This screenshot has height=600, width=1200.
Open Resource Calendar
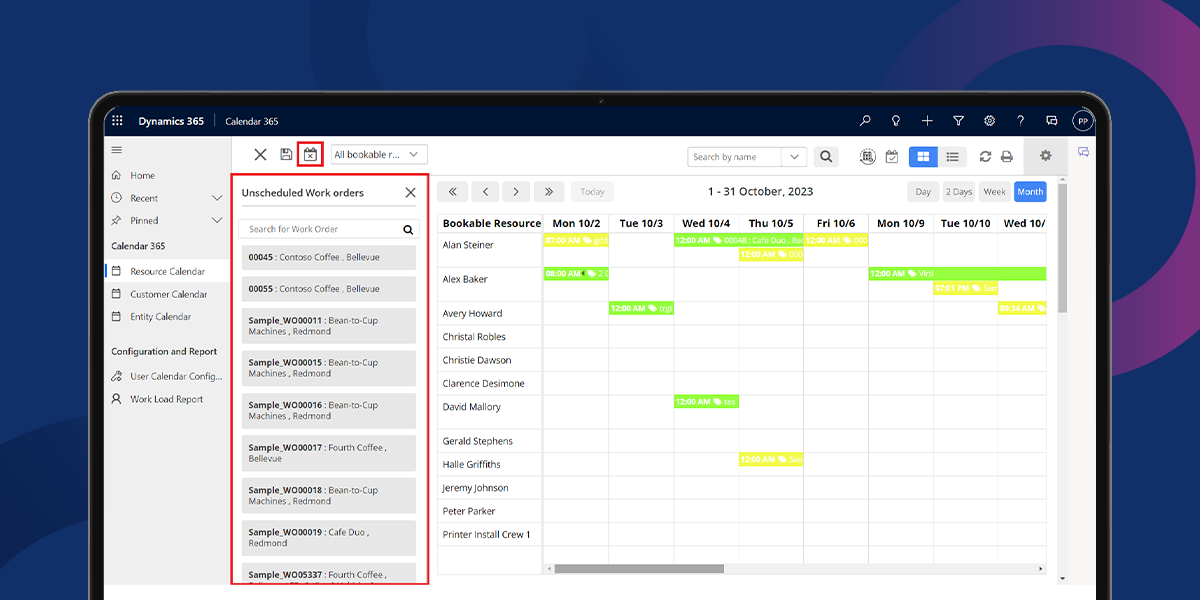coord(167,271)
